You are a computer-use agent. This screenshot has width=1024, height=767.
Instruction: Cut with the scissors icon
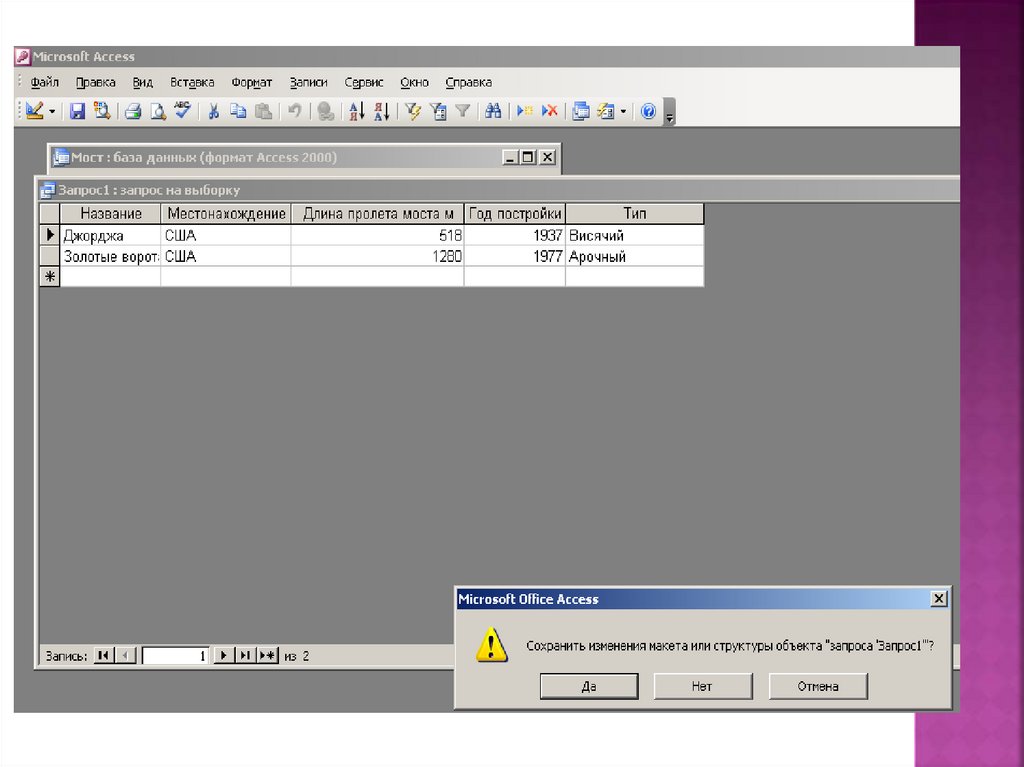click(213, 111)
